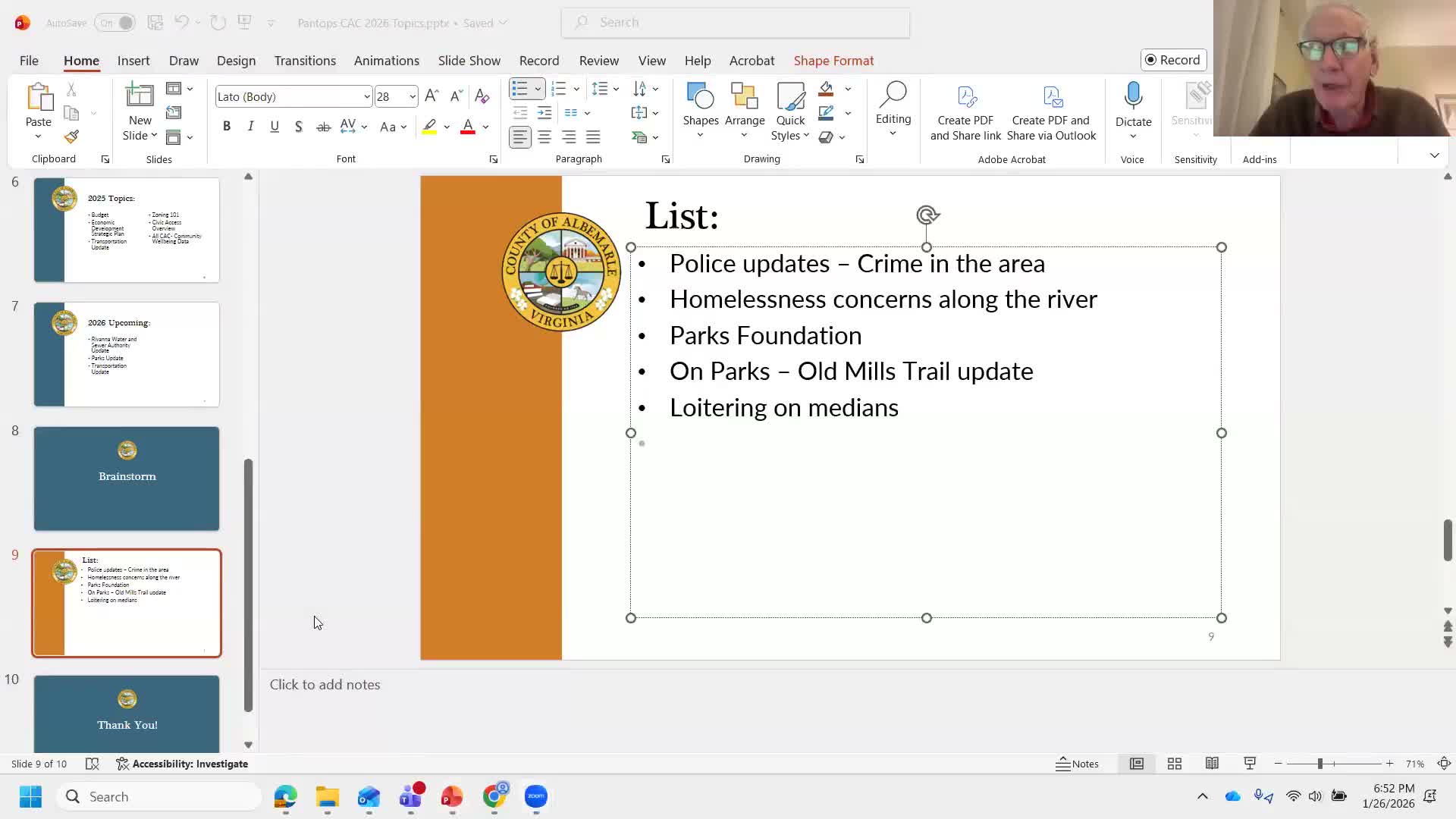Select the Bold formatting icon
This screenshot has height=819, width=1456.
[x=226, y=126]
